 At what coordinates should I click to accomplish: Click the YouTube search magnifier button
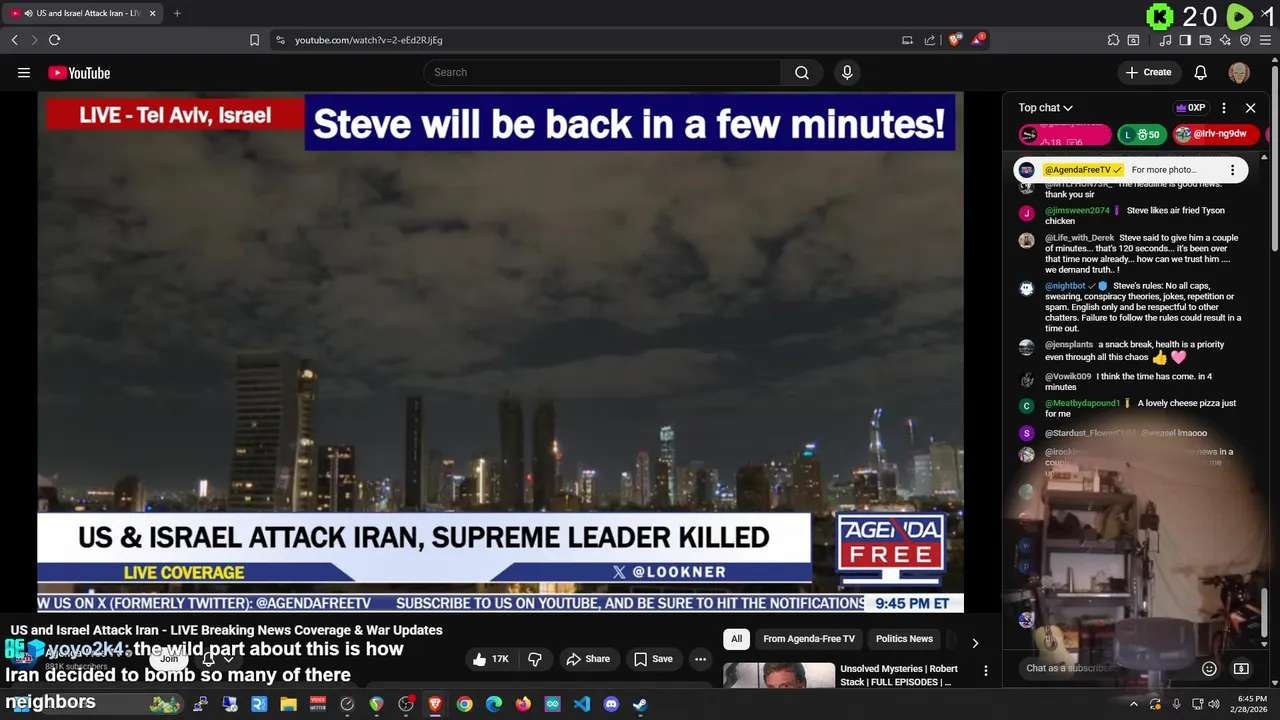point(802,72)
